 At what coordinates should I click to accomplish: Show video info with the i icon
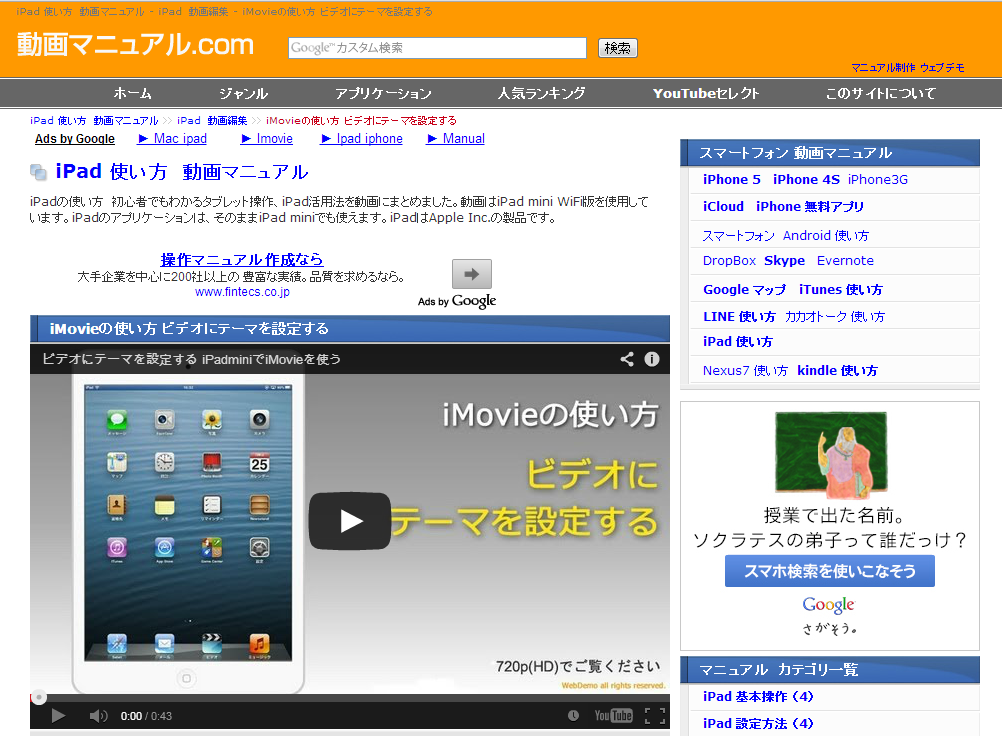click(x=652, y=359)
